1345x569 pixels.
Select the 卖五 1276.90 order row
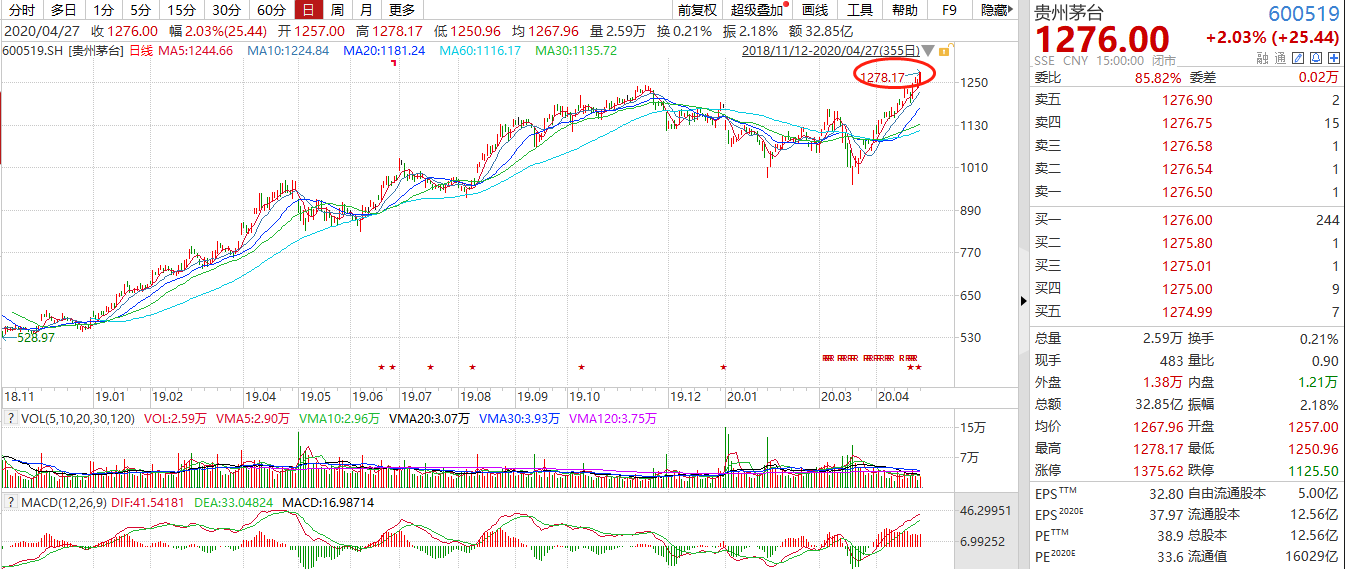coord(1186,100)
